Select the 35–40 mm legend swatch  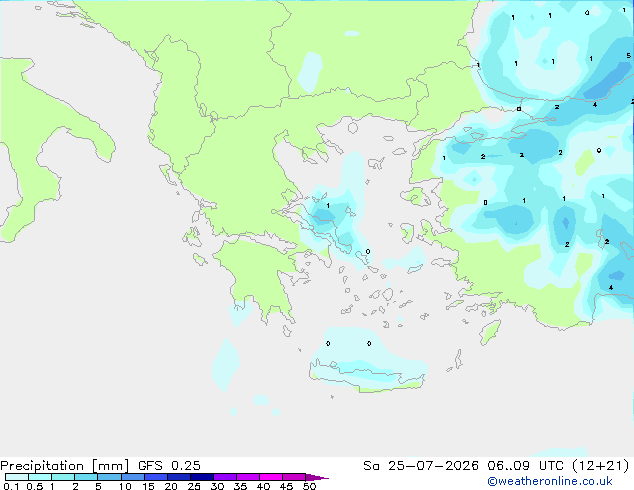point(248,477)
